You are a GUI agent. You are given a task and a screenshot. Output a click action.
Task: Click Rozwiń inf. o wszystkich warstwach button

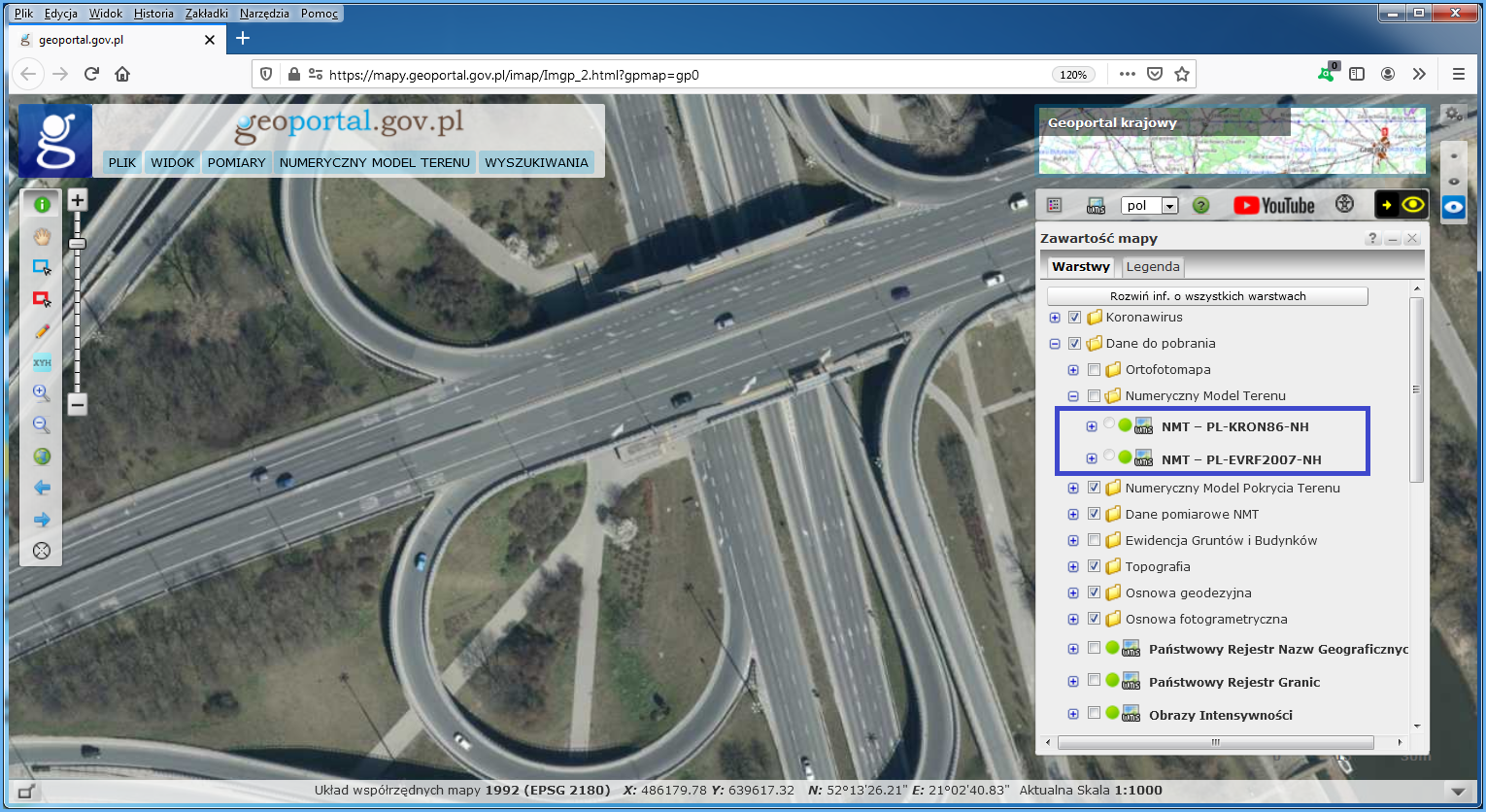click(1207, 296)
